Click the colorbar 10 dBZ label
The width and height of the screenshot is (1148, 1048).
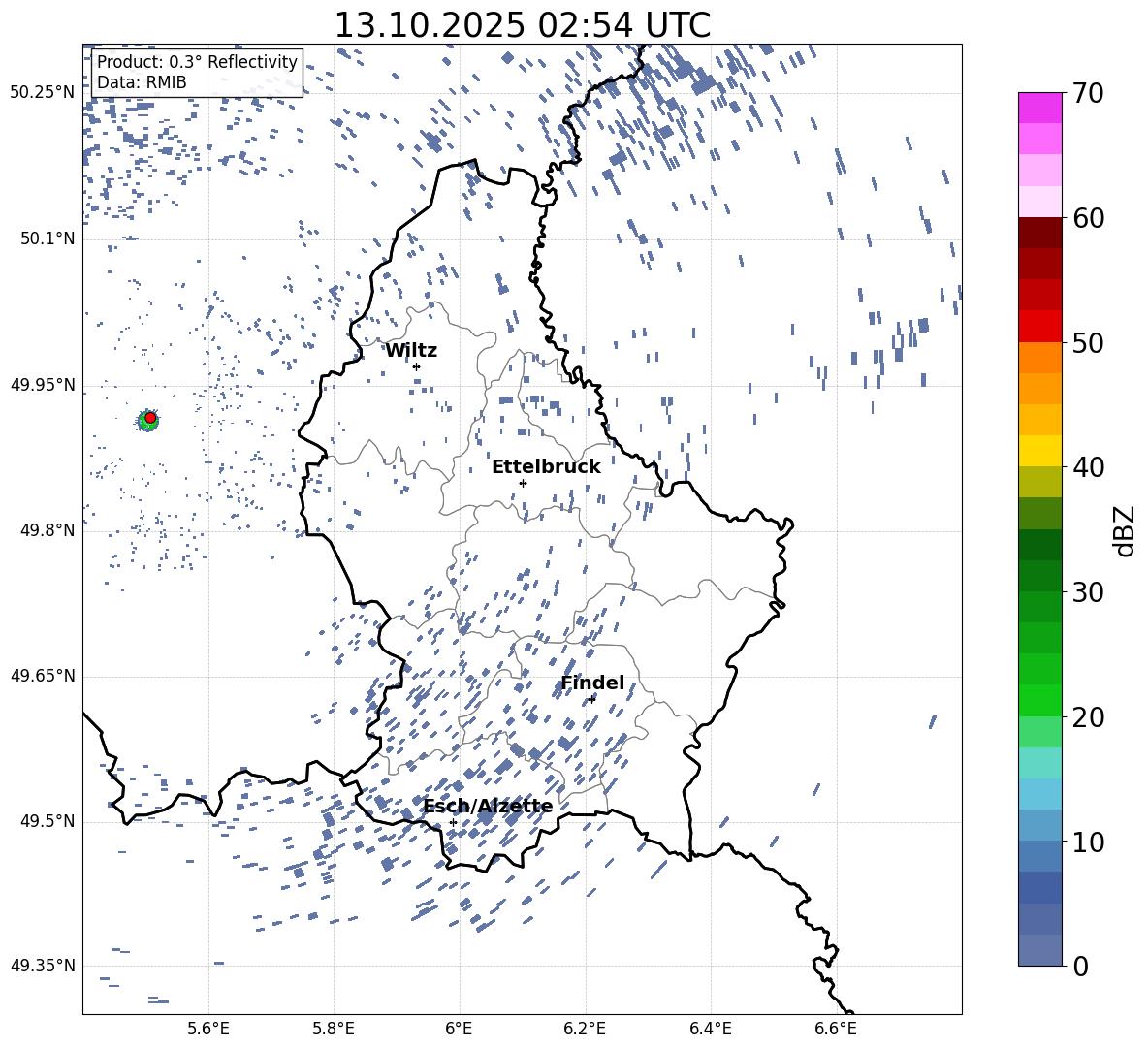(1088, 842)
